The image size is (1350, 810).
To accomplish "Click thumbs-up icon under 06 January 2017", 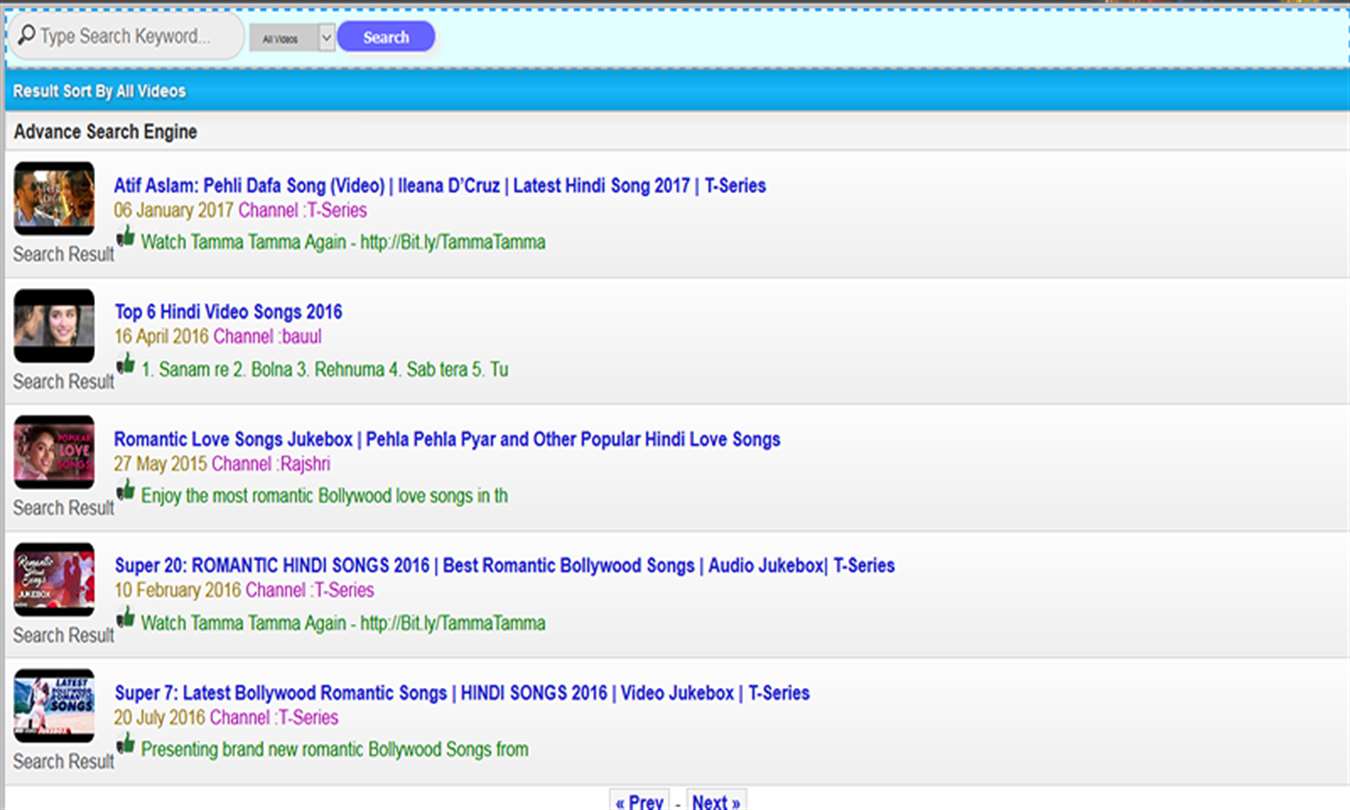I will [x=126, y=237].
